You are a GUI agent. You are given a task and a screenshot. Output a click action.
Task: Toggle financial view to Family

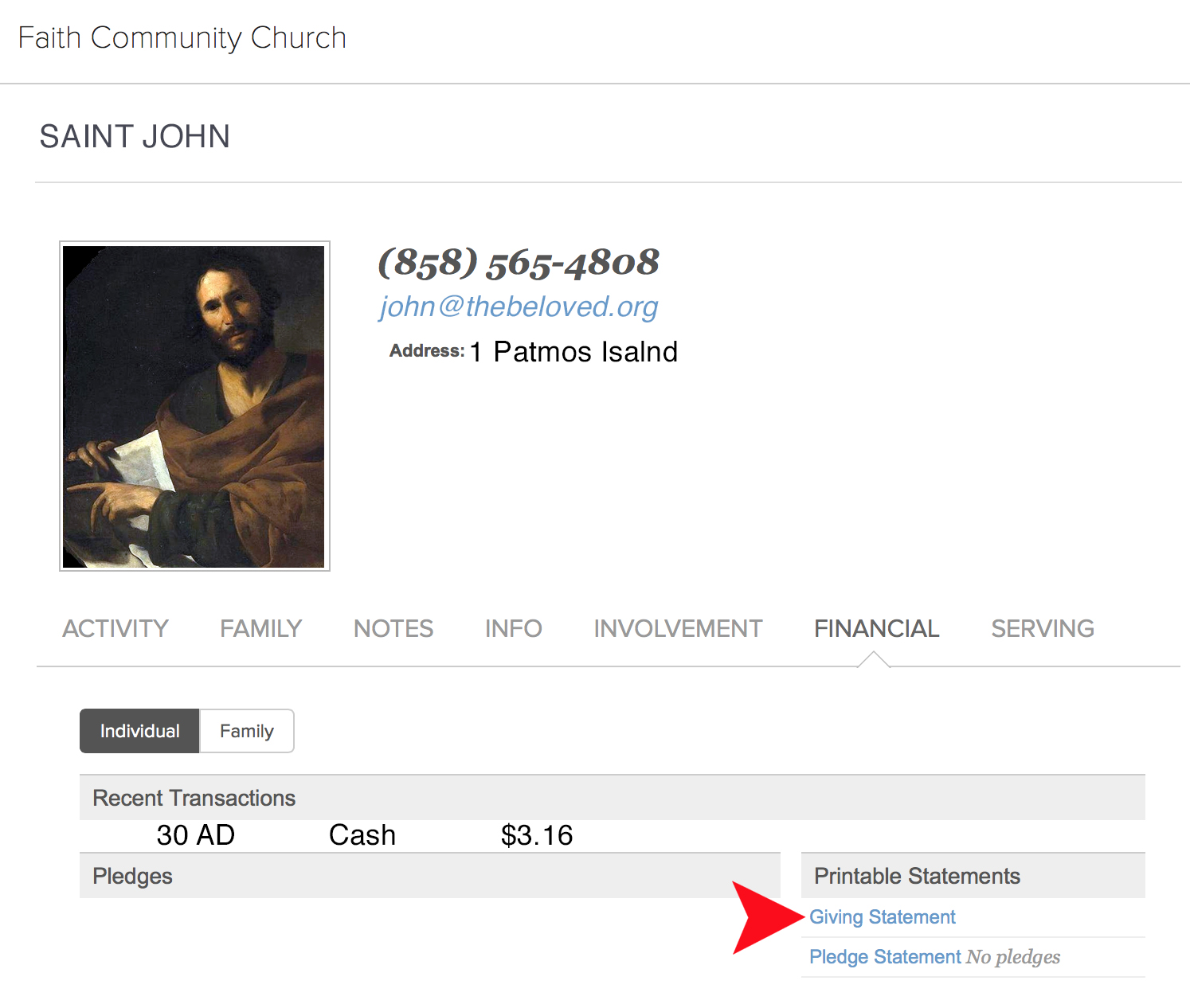[x=247, y=731]
